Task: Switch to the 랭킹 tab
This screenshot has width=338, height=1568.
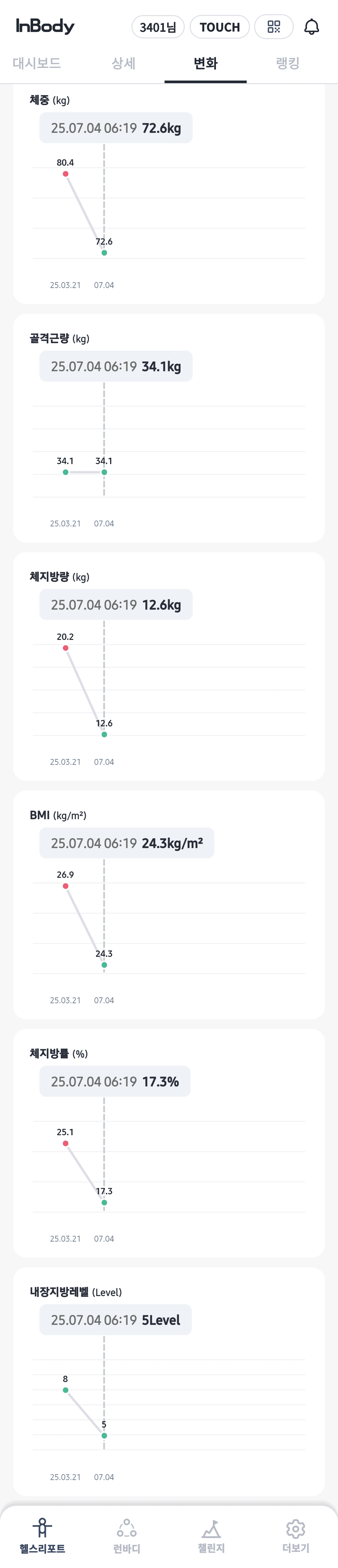Action: 287,63
